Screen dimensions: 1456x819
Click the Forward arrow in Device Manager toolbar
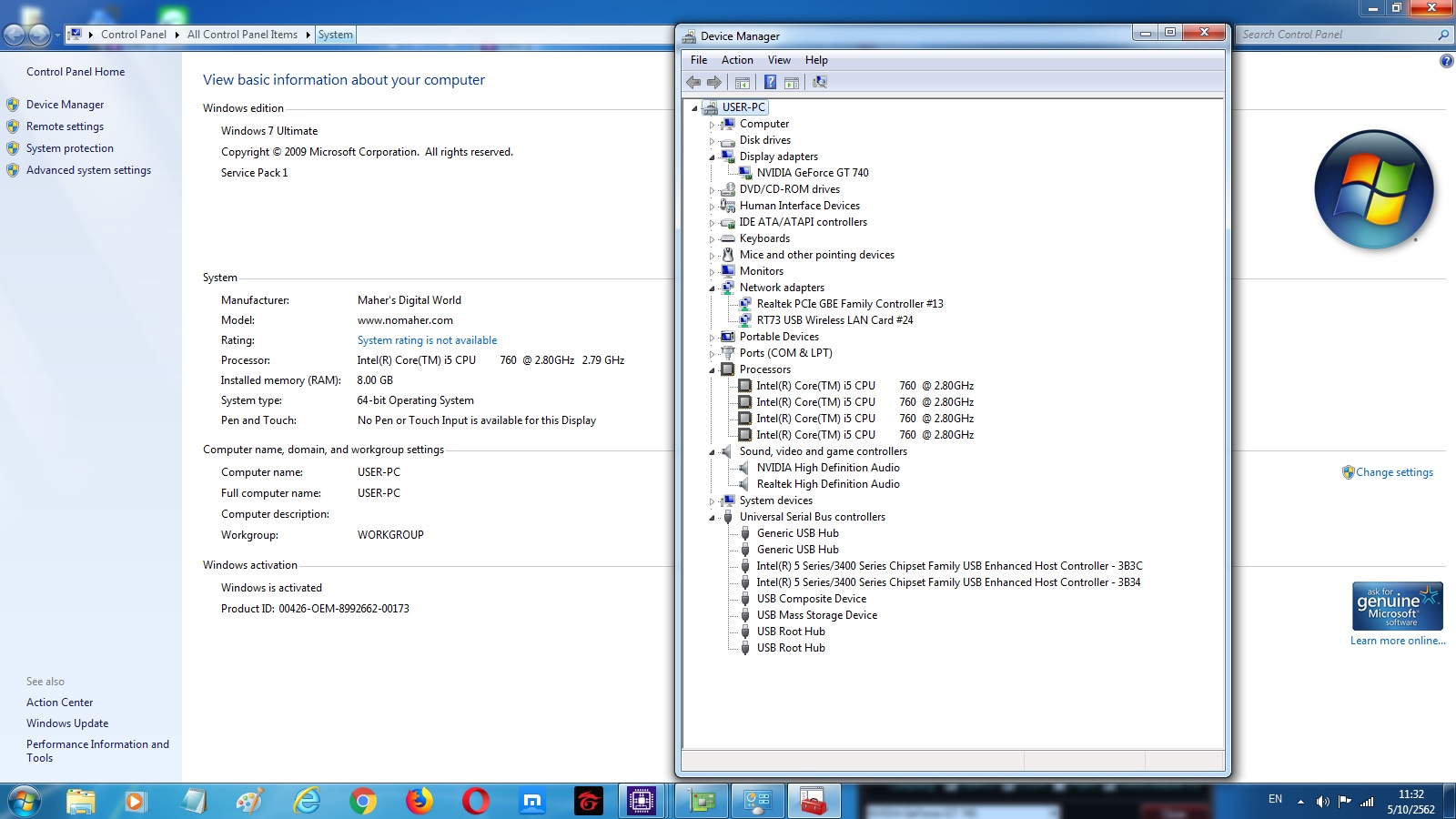[x=714, y=82]
